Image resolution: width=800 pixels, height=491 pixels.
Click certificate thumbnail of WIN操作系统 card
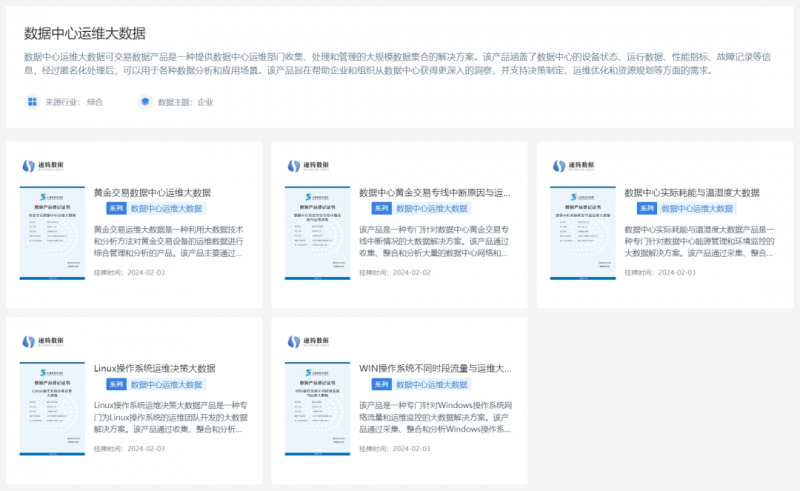tap(318, 407)
